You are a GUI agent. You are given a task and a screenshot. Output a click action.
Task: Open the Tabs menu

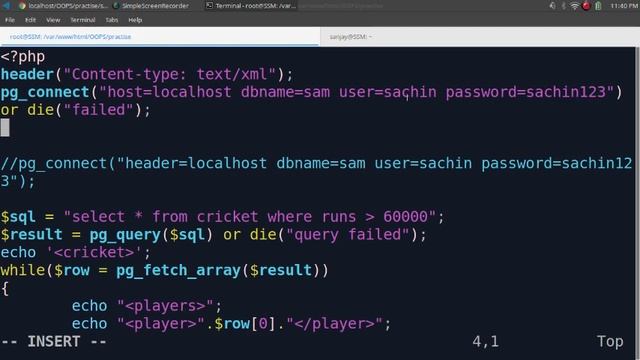point(111,20)
